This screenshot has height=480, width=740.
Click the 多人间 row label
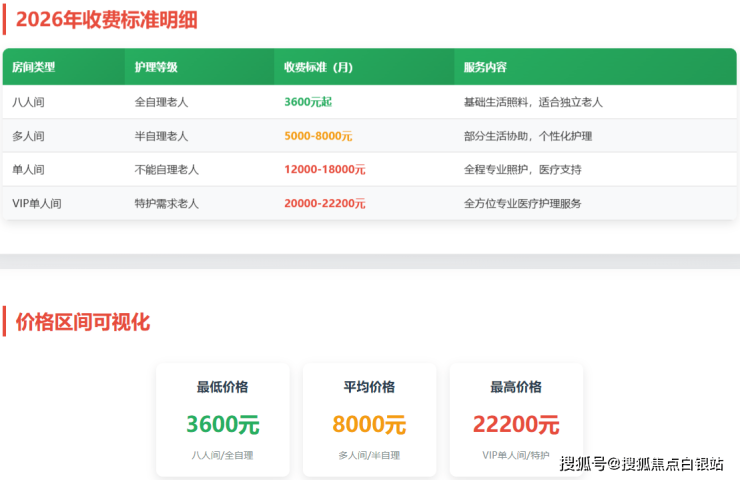(x=28, y=136)
